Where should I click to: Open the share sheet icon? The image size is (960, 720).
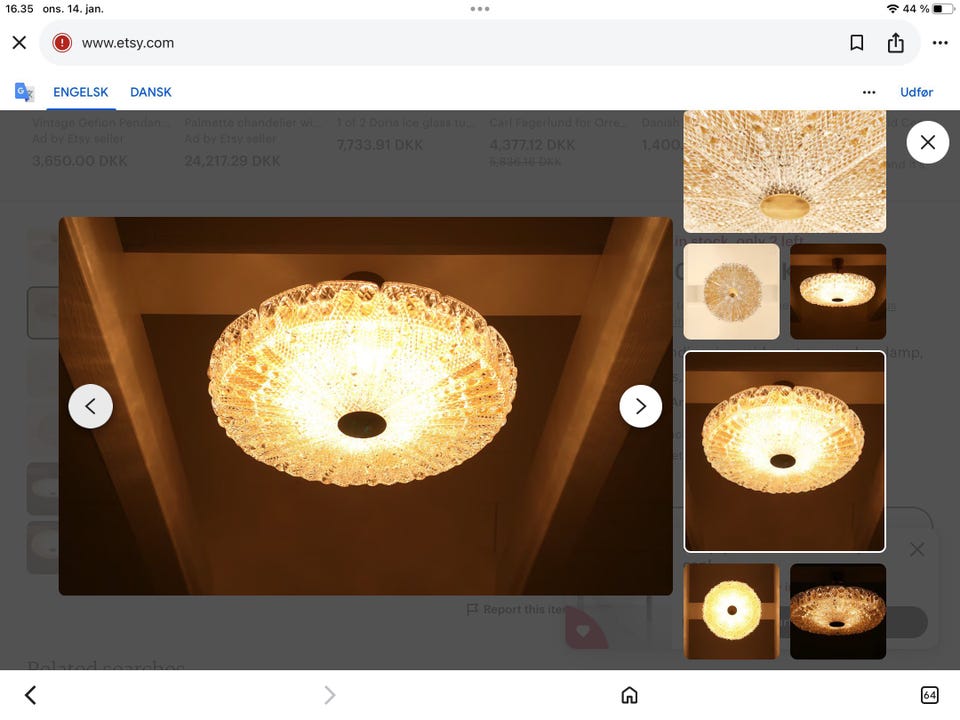point(896,43)
